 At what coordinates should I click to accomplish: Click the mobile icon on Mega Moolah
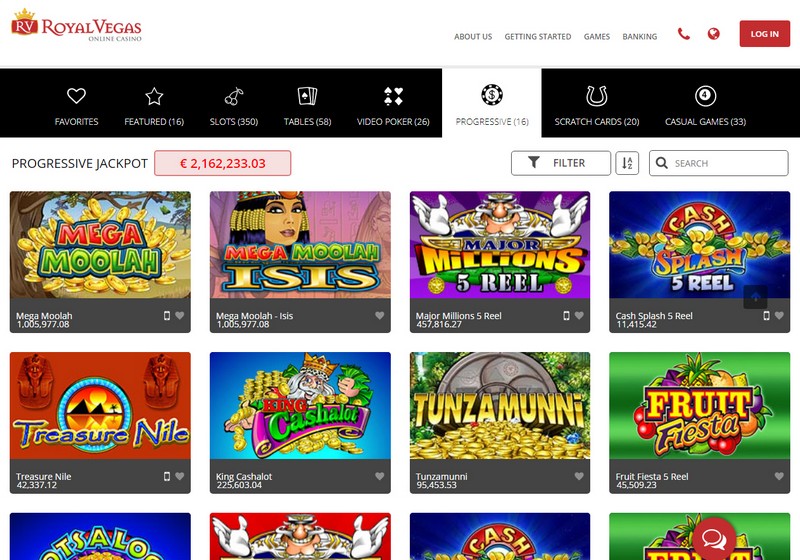coord(167,316)
